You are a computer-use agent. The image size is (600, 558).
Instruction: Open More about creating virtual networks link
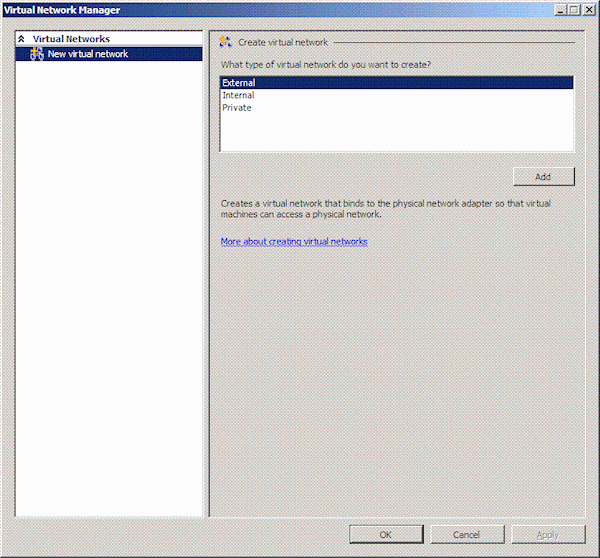(x=294, y=241)
